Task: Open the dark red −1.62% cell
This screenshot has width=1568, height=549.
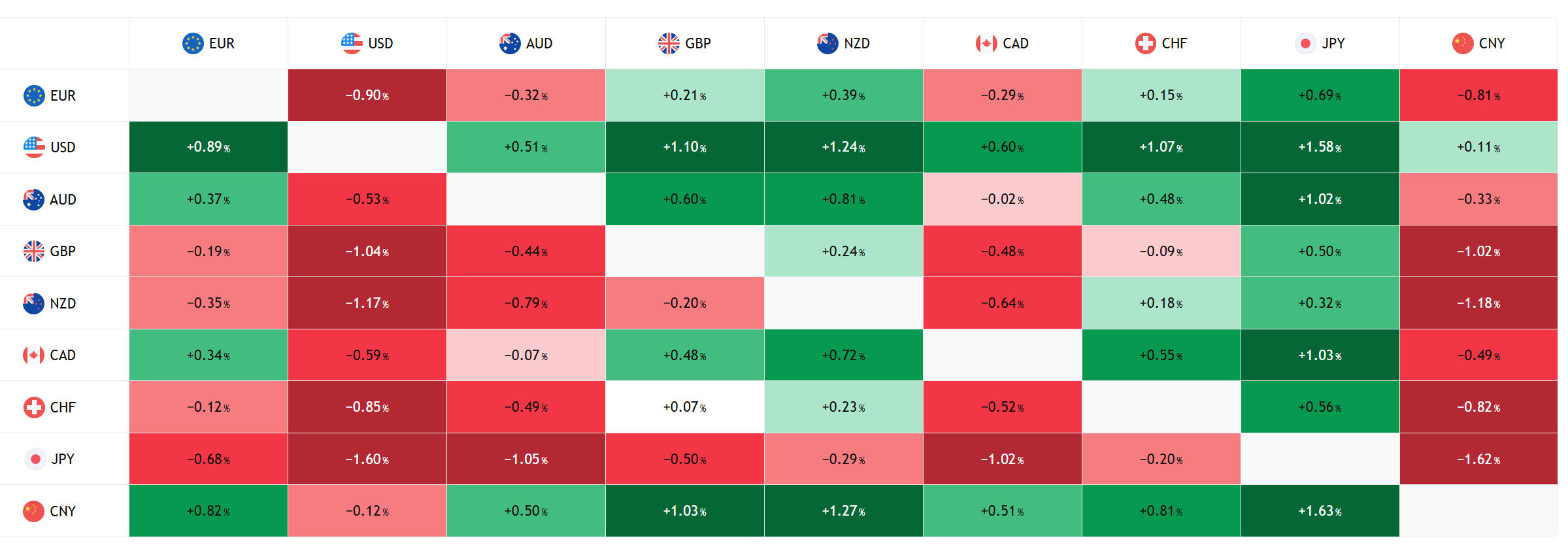Action: 1478,459
